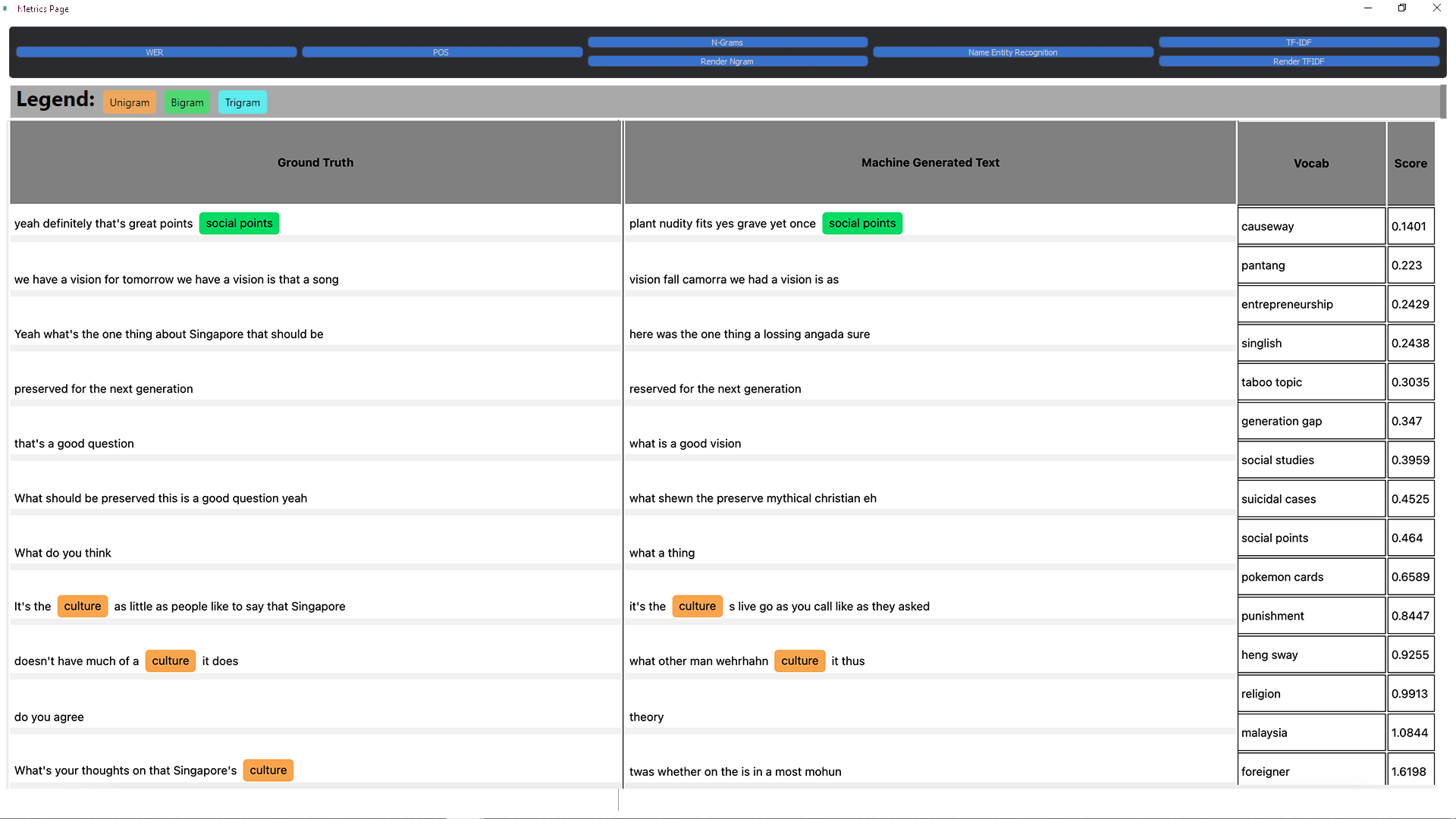This screenshot has height=819, width=1456.
Task: Toggle the Unigram legend filter
Action: 128,102
